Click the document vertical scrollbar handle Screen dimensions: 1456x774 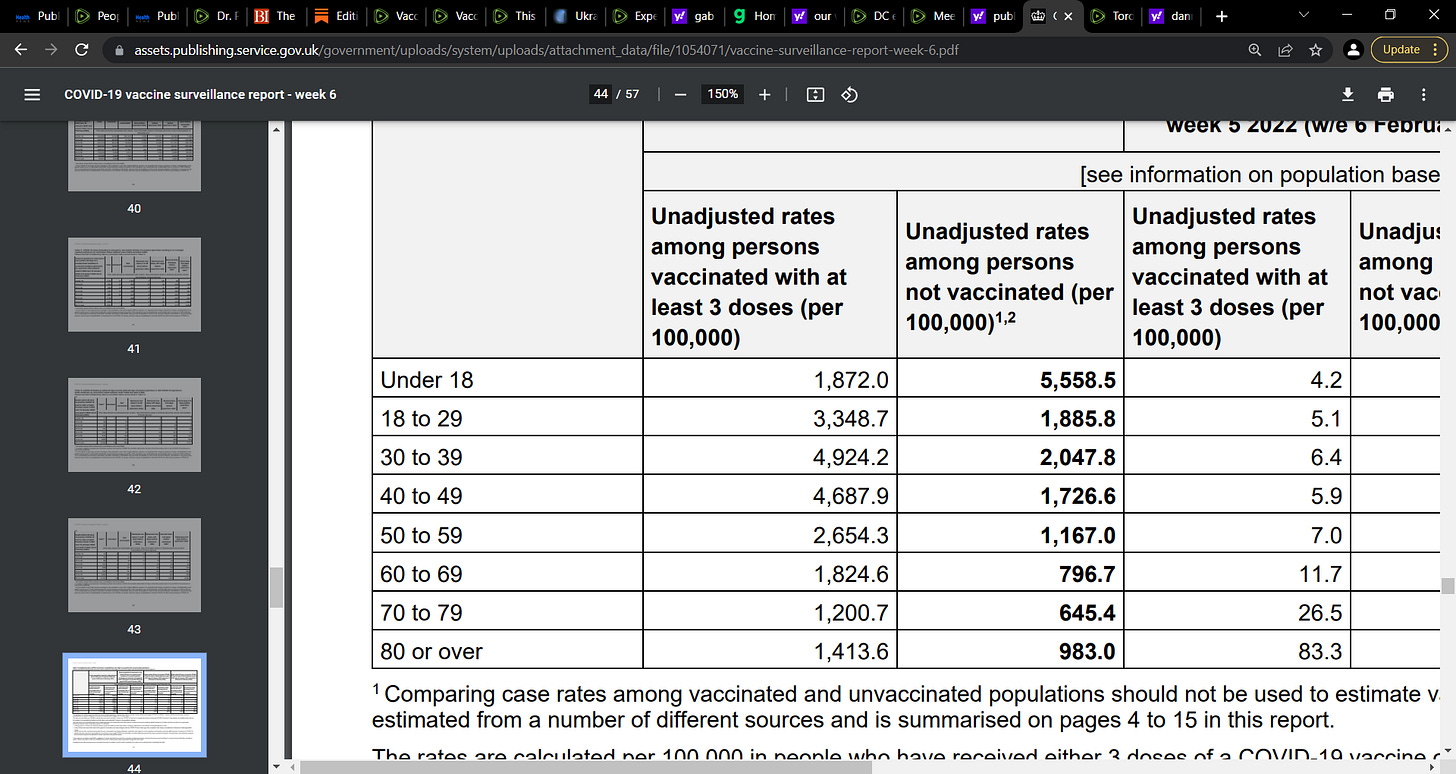pyautogui.click(x=1447, y=586)
